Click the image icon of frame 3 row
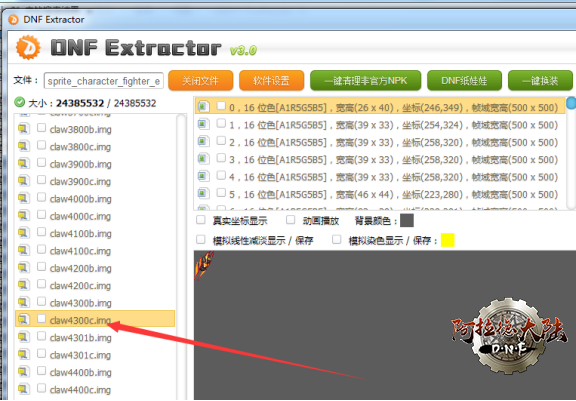Image resolution: width=576 pixels, height=401 pixels. pos(203,159)
